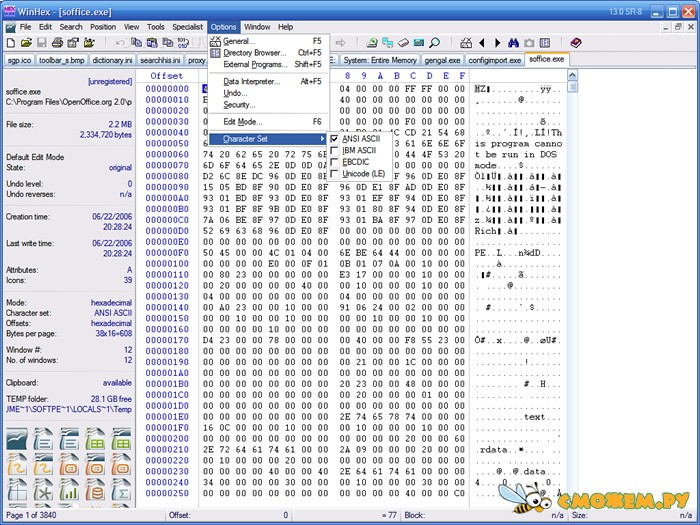Enable the IBM ASCII character set

[x=360, y=150]
